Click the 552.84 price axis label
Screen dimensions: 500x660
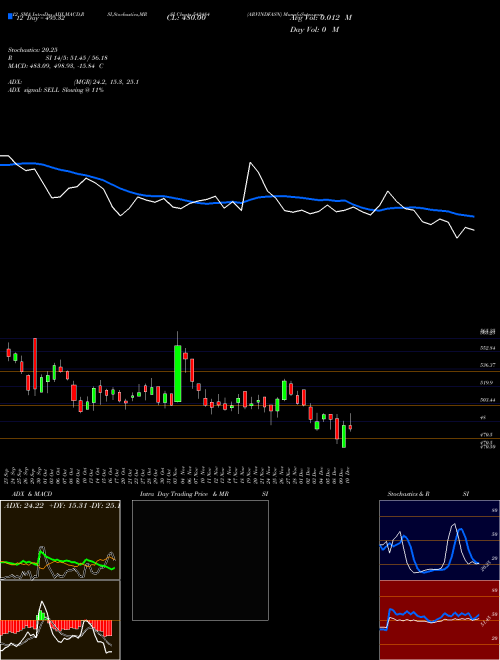tap(488, 349)
